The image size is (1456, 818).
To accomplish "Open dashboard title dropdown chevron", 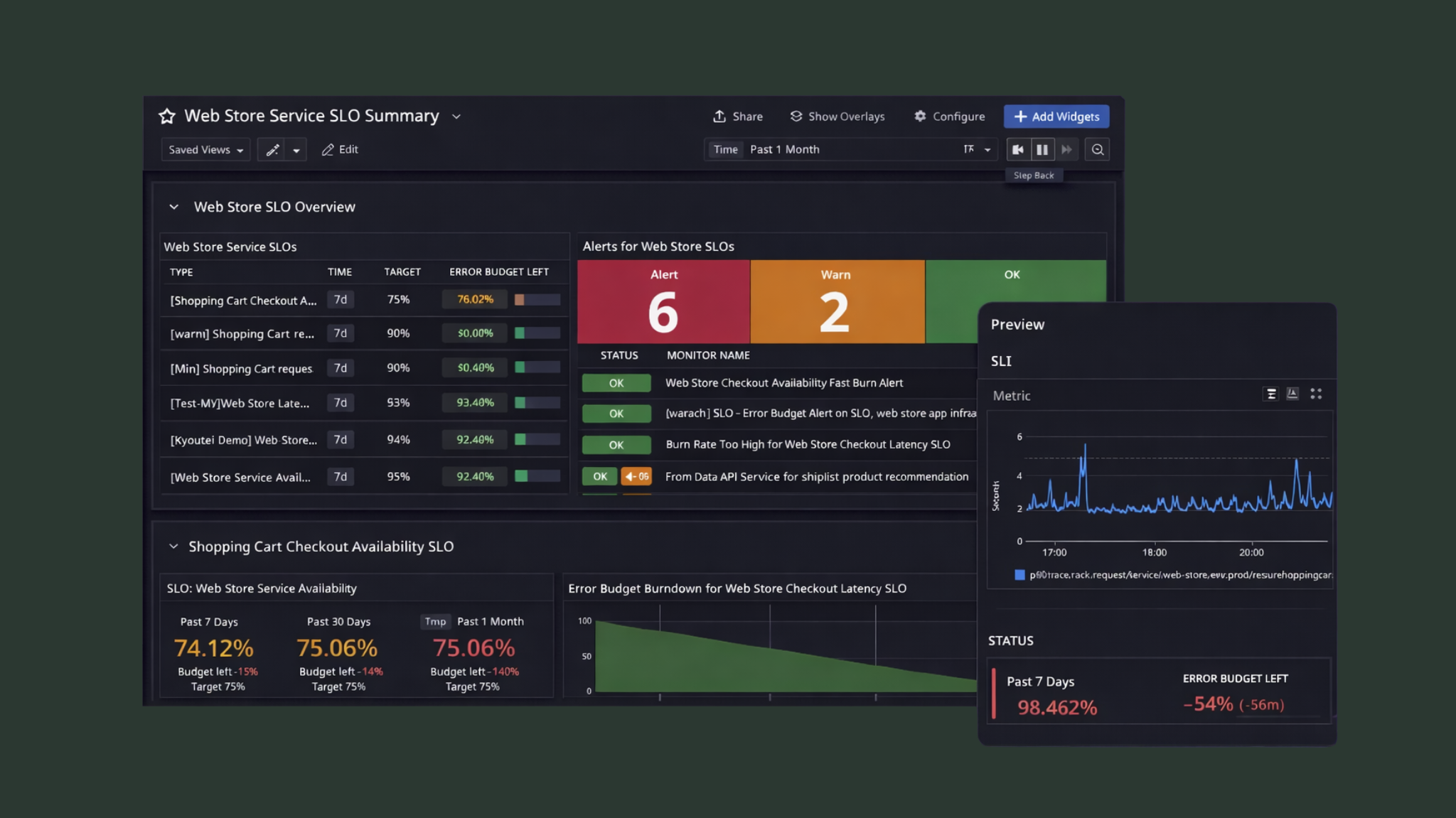I will [456, 117].
